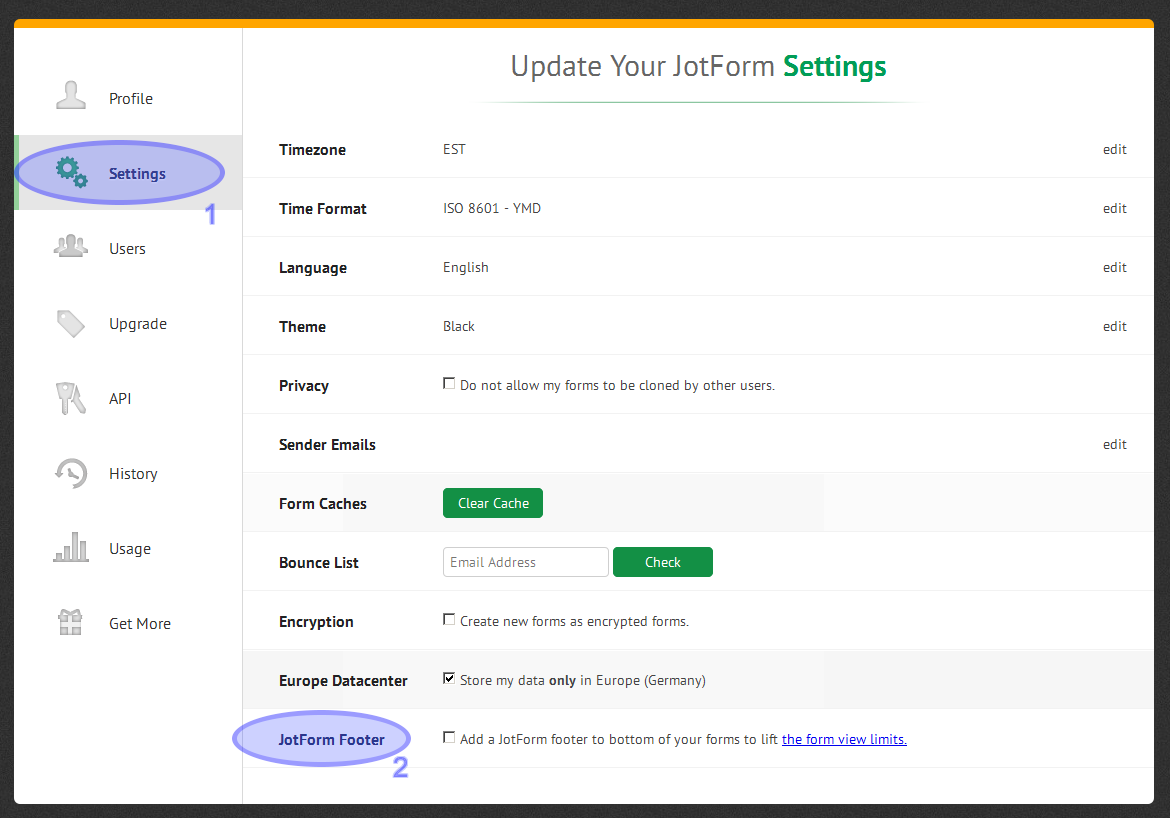Click the Settings gear icon

(70, 171)
